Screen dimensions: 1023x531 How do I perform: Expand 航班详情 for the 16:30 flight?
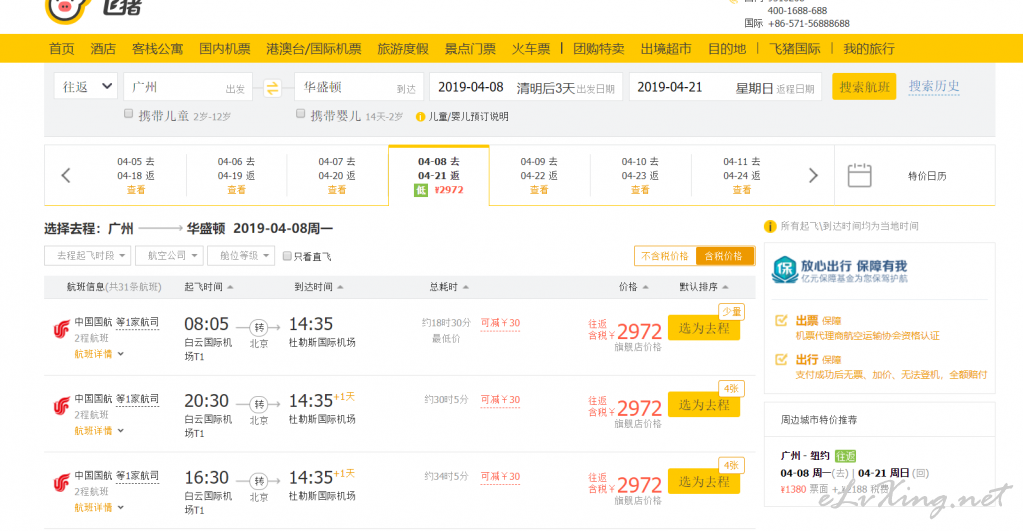tap(99, 508)
